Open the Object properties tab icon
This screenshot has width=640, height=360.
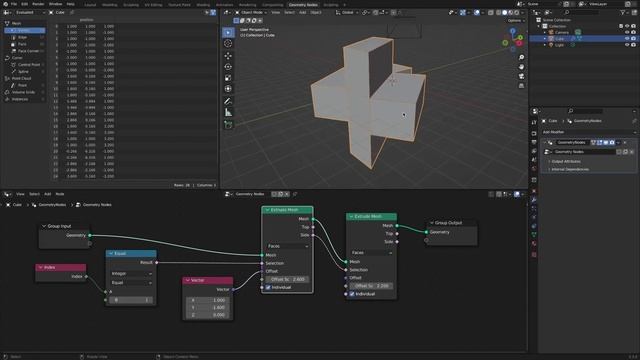(x=534, y=191)
